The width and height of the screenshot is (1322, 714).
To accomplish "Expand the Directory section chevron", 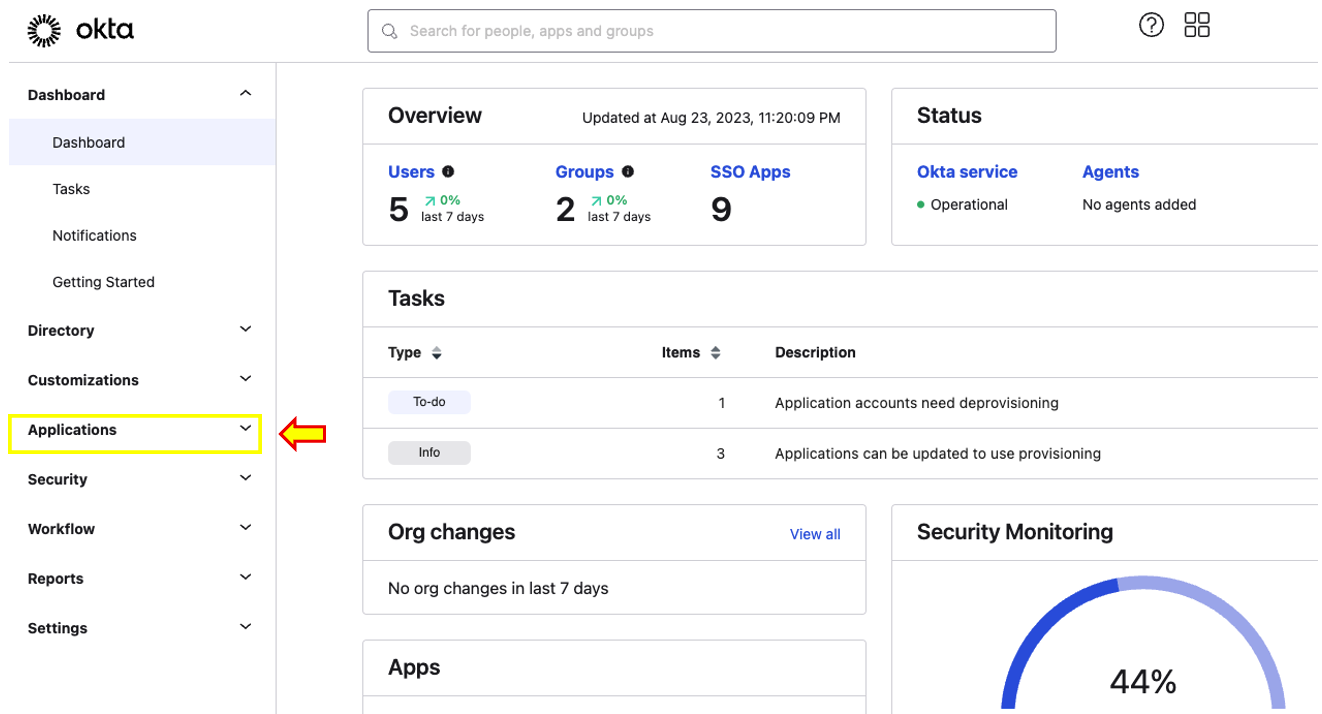I will point(246,330).
